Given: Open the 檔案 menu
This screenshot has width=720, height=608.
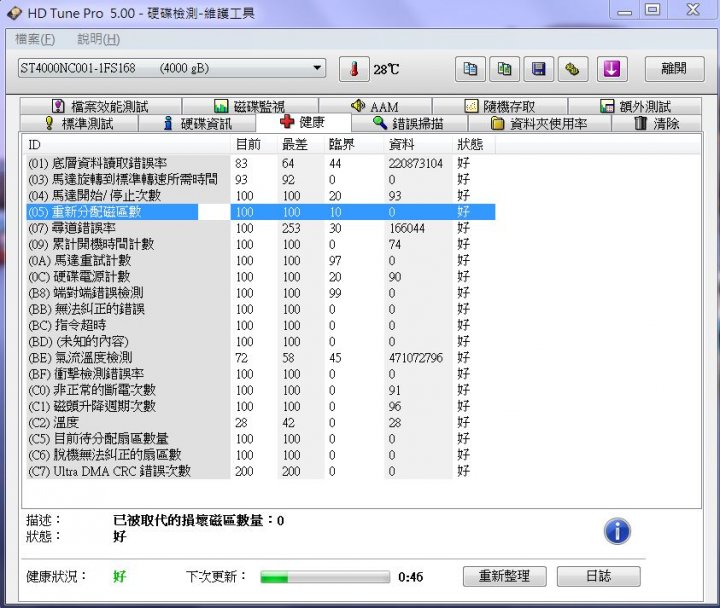Looking at the screenshot, I should tap(35, 39).
